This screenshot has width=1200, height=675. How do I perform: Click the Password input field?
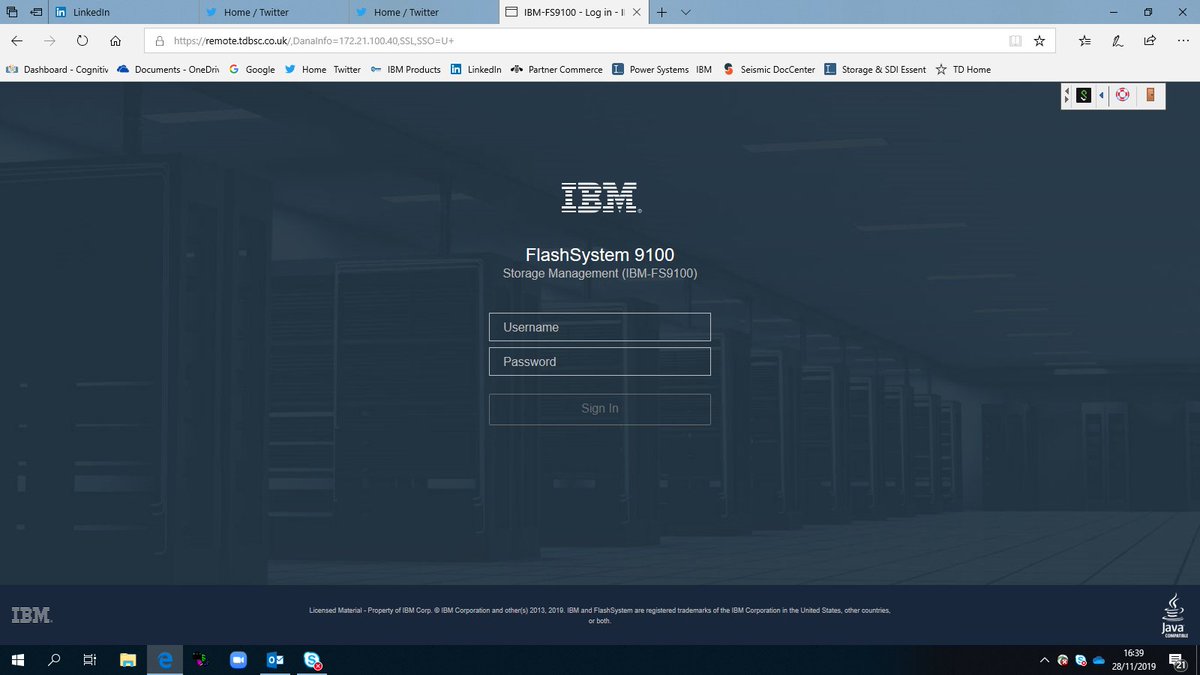pyautogui.click(x=600, y=362)
